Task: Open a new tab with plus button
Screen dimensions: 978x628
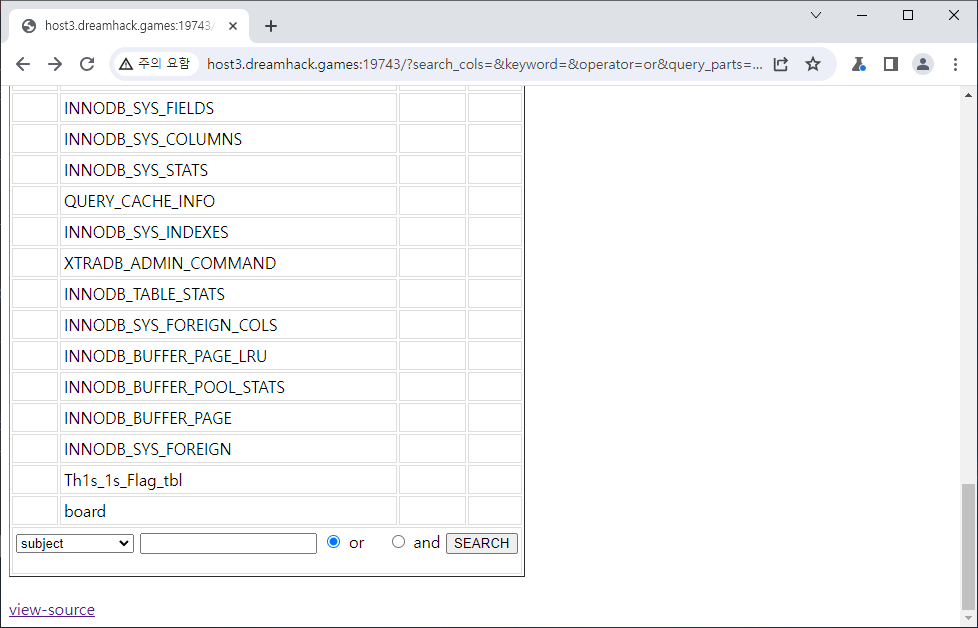Action: 271,26
